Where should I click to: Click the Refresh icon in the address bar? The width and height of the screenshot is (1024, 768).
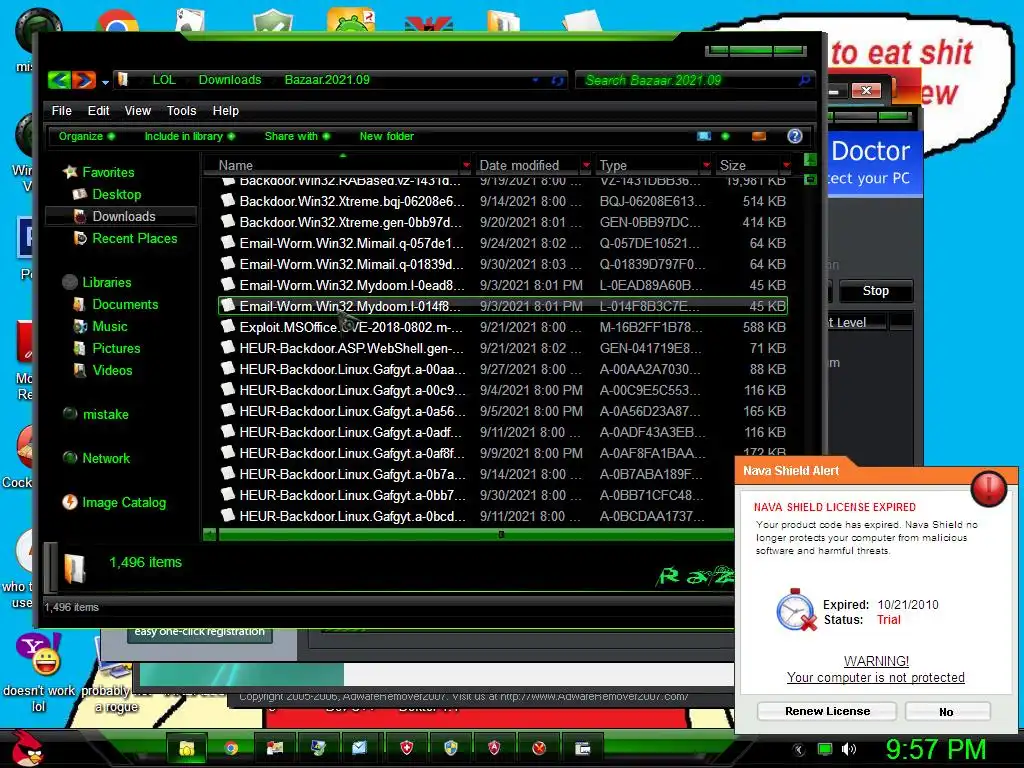557,80
